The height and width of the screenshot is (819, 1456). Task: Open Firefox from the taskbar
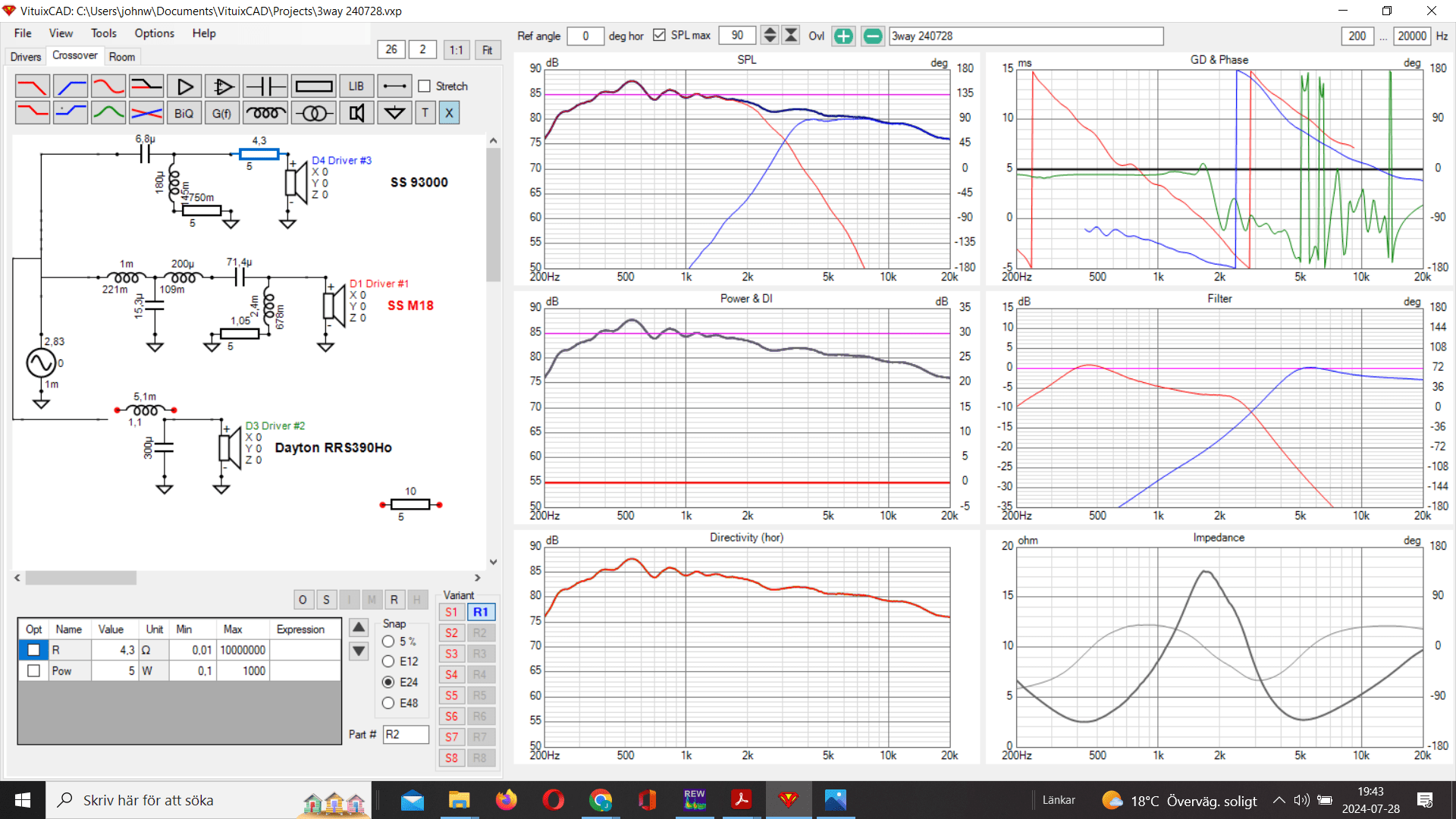tap(506, 800)
